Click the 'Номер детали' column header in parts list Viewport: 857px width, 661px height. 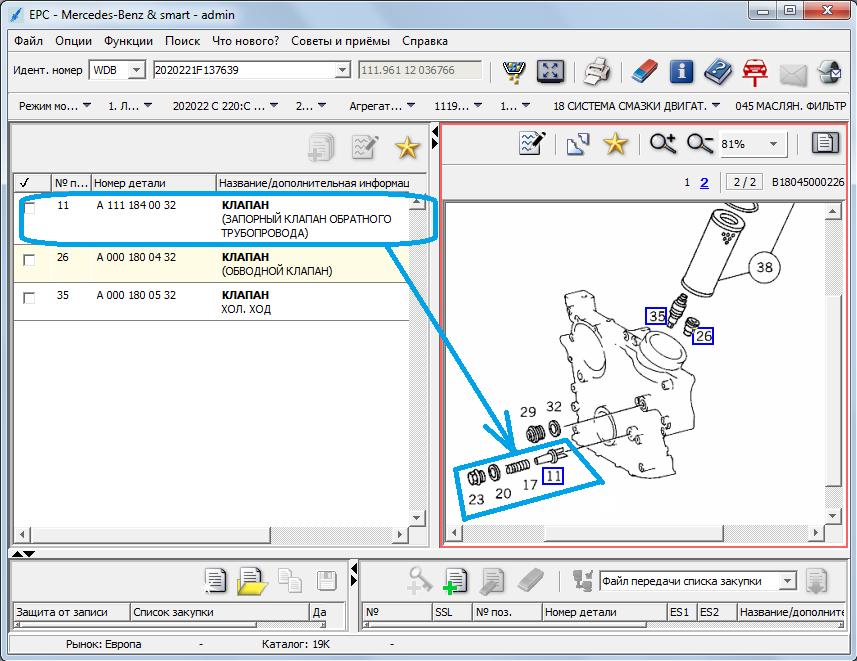[x=154, y=183]
